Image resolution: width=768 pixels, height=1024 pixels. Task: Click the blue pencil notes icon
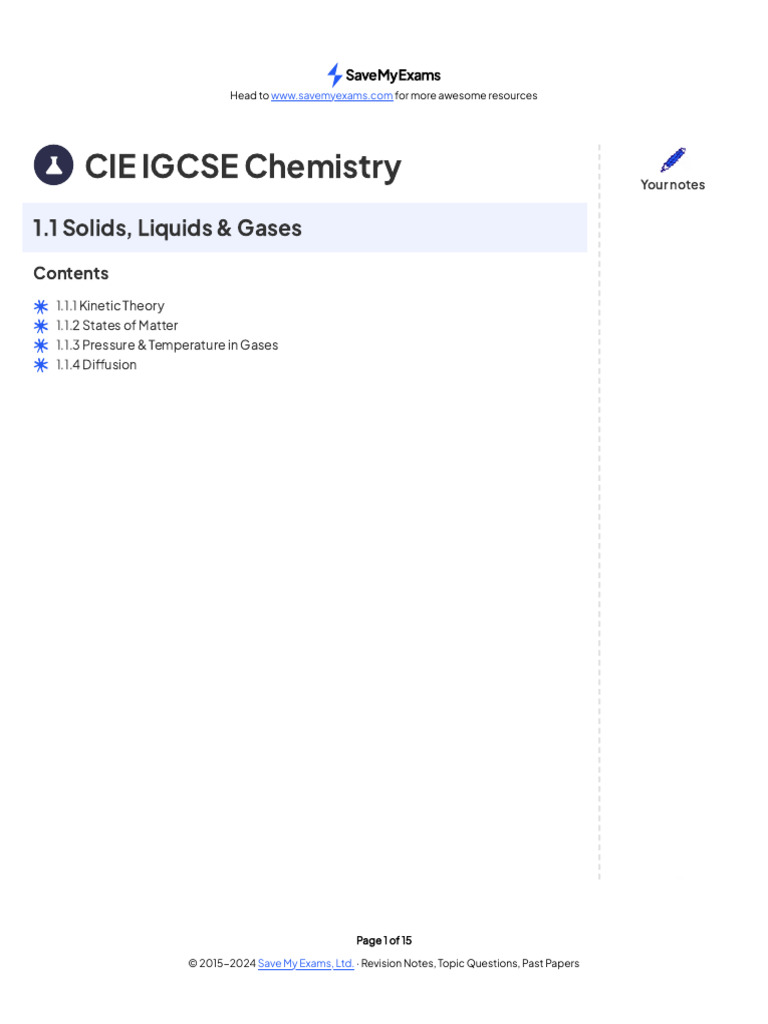[673, 160]
